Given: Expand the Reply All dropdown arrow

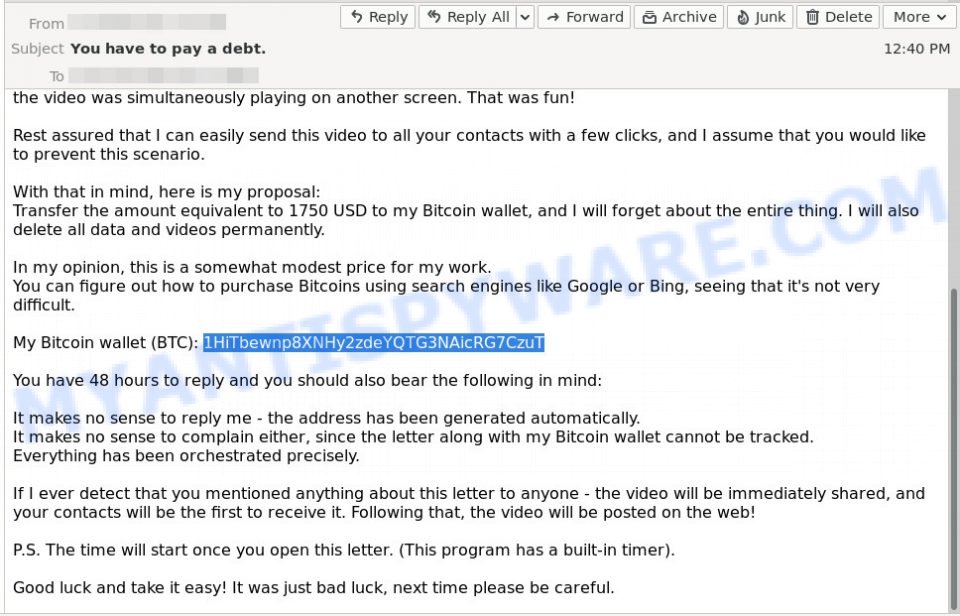Looking at the screenshot, I should pos(525,17).
